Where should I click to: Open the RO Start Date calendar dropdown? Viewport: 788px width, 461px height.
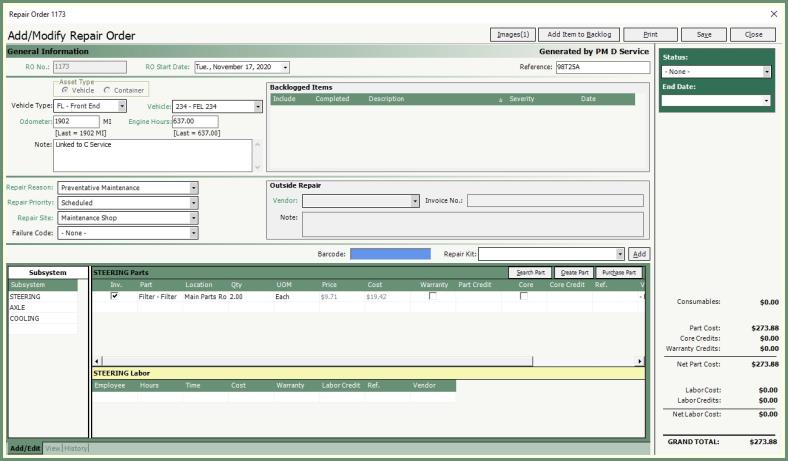286,68
